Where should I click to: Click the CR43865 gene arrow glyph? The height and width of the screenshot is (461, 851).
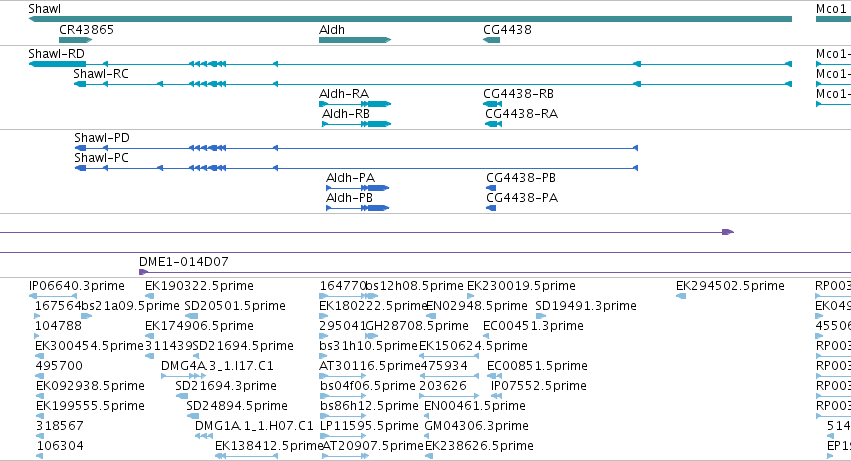pos(75,40)
